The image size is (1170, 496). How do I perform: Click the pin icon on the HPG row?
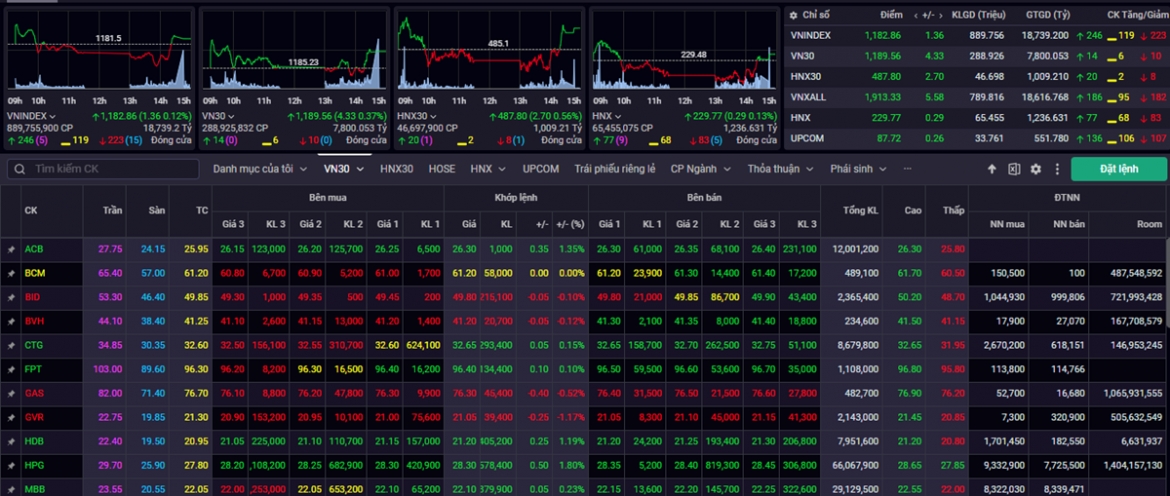tap(10, 465)
